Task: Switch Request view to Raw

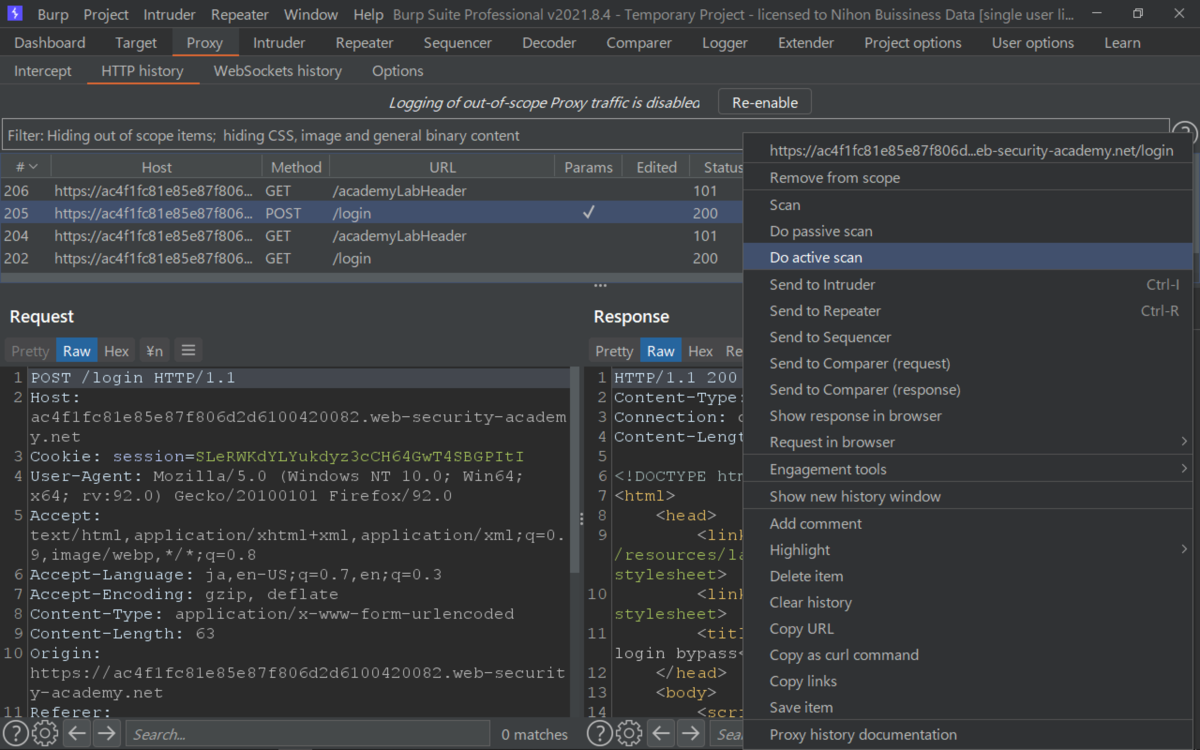Action: 77,350
